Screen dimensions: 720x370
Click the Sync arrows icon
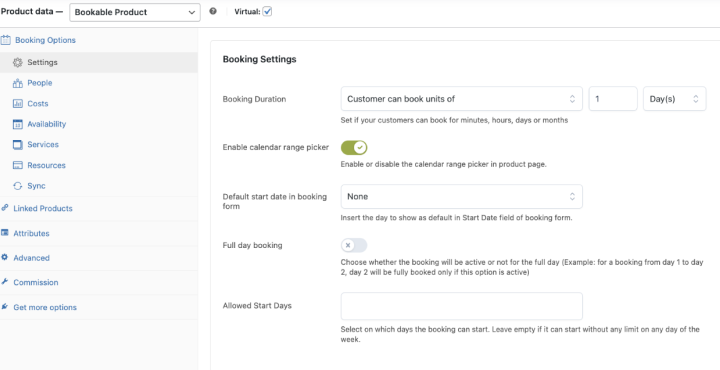tap(18, 186)
